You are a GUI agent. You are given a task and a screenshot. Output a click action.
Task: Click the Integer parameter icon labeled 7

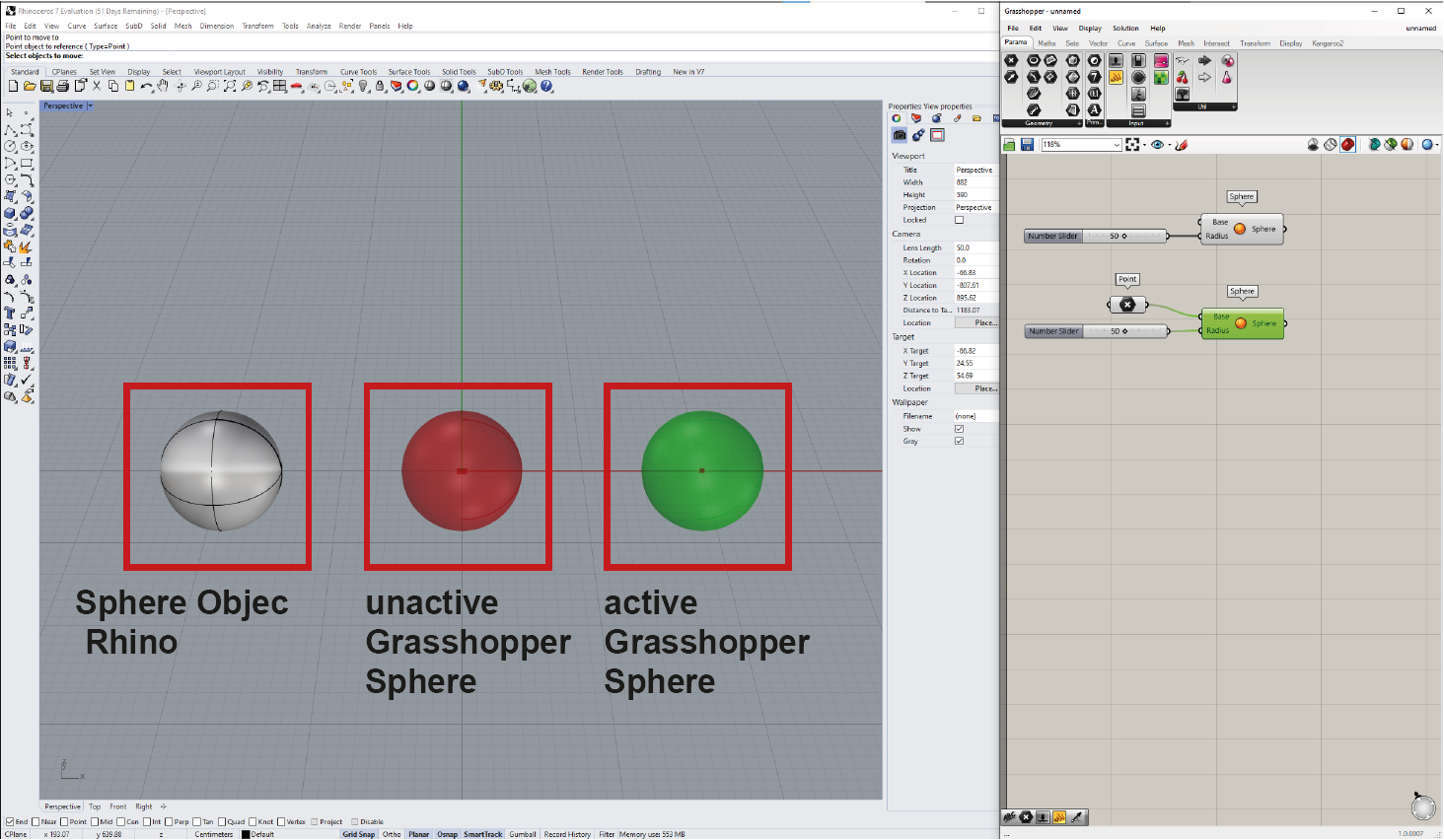click(x=1095, y=77)
